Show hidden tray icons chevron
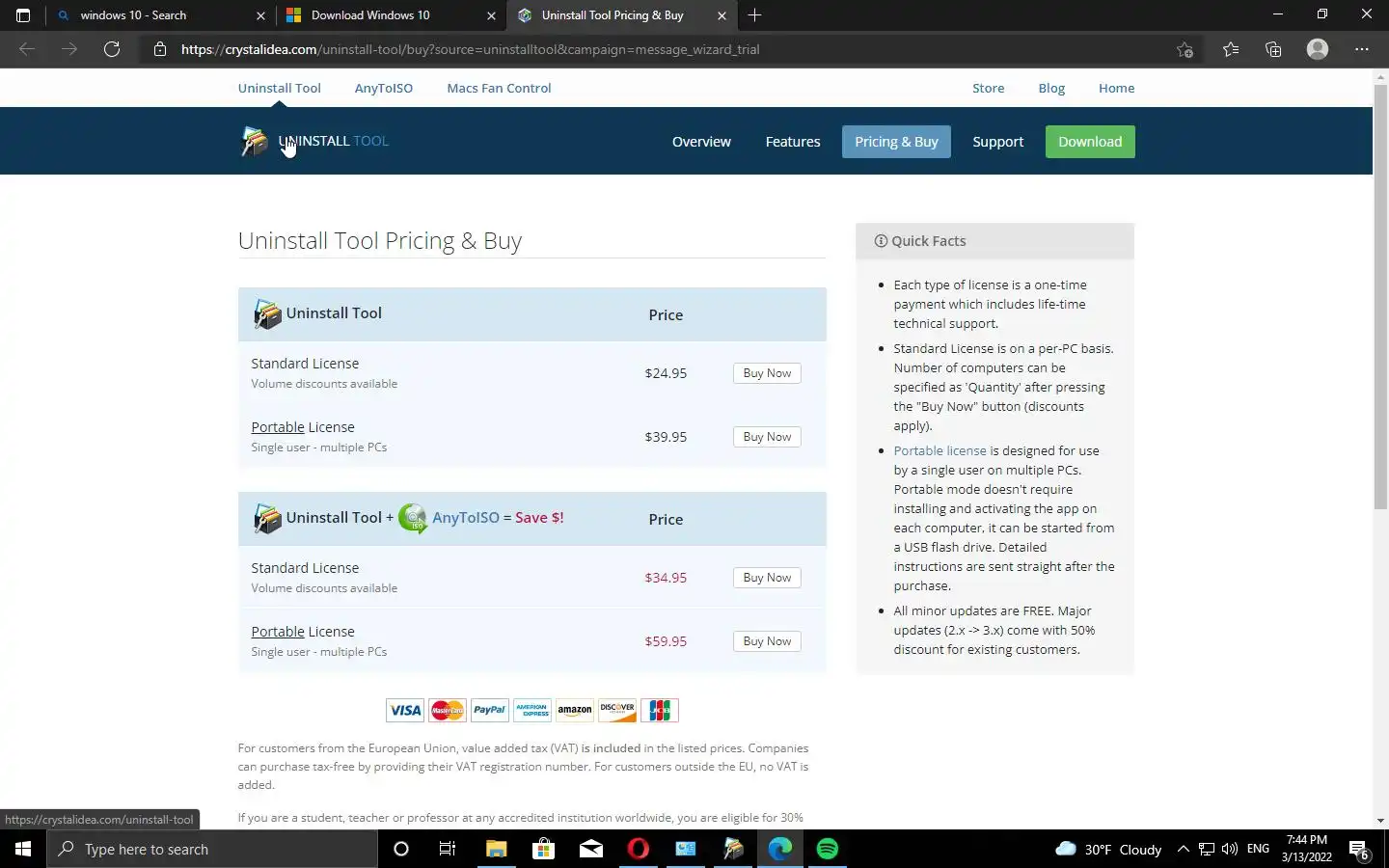Image resolution: width=1389 pixels, height=868 pixels. click(x=1184, y=849)
